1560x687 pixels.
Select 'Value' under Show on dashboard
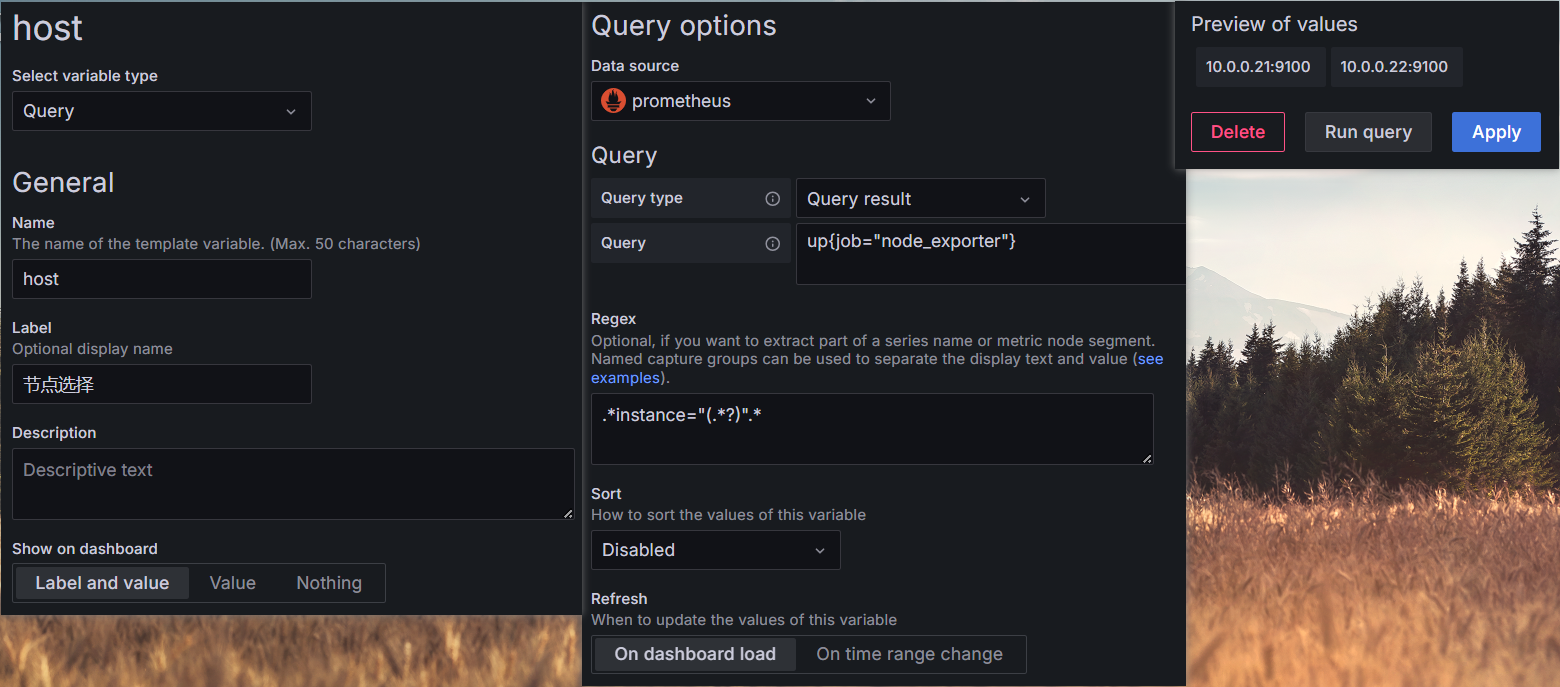point(232,583)
